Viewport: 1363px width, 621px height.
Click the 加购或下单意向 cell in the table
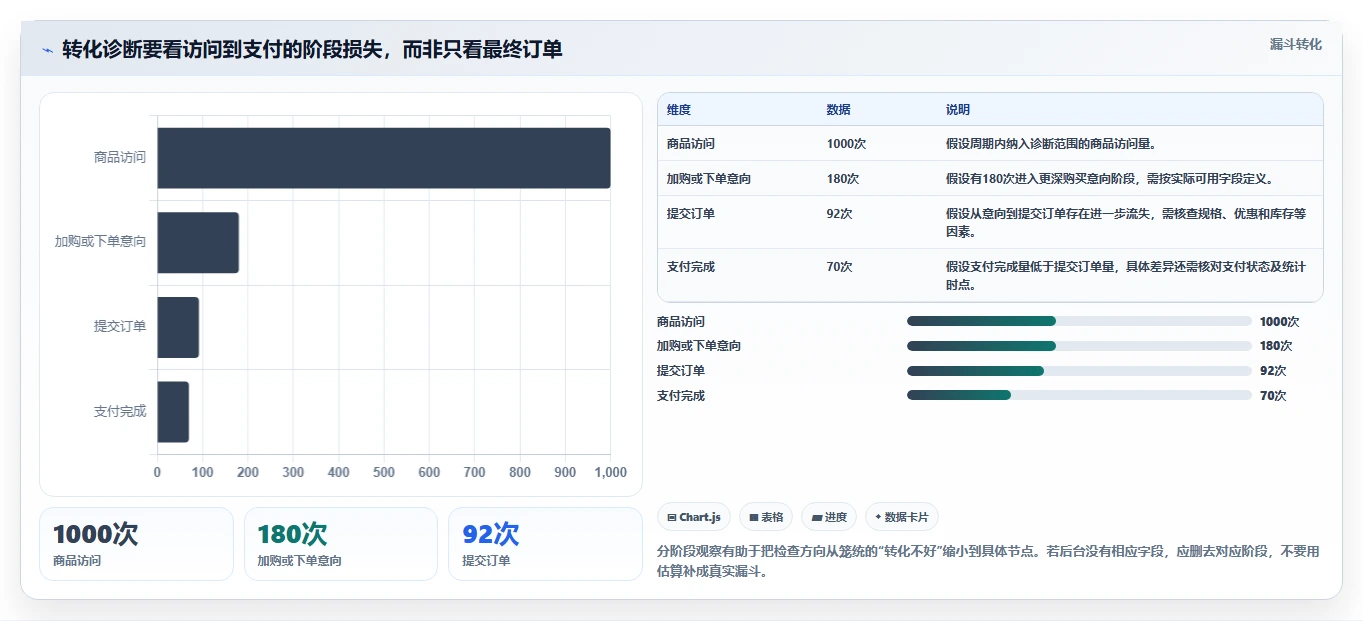tap(709, 178)
